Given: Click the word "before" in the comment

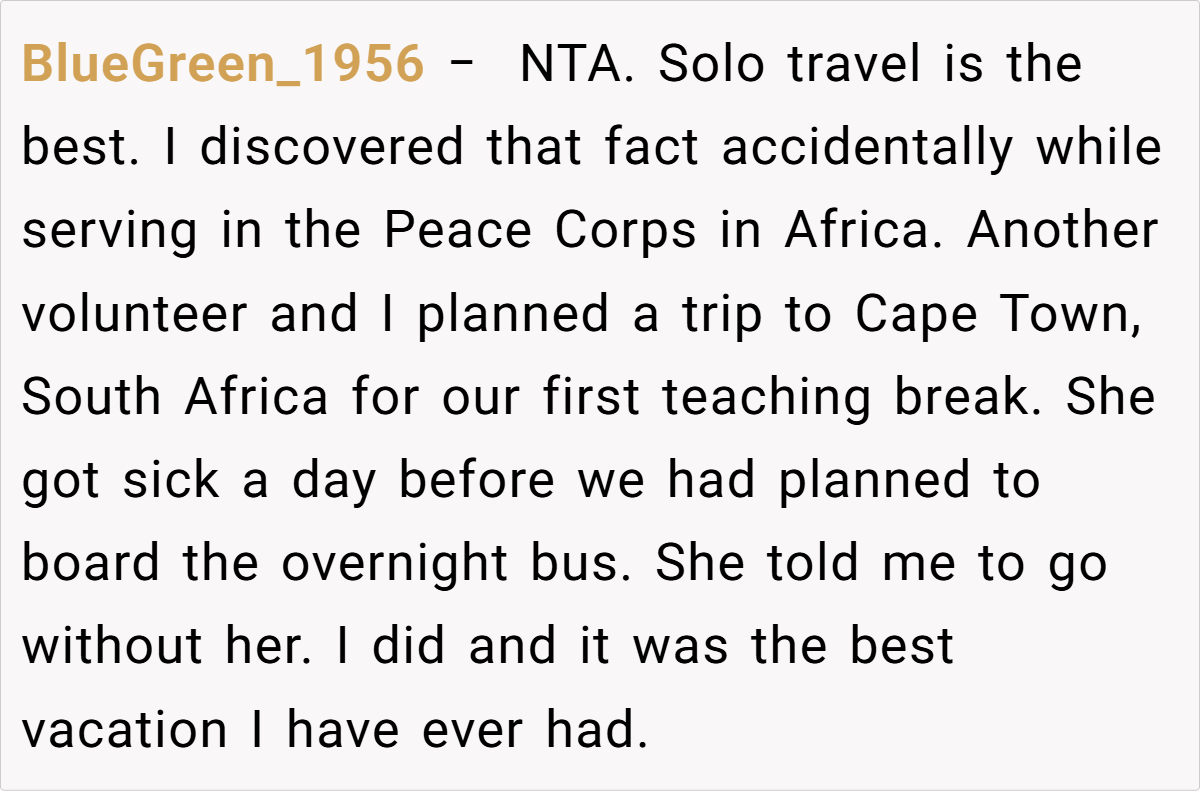Looking at the screenshot, I should tap(476, 481).
